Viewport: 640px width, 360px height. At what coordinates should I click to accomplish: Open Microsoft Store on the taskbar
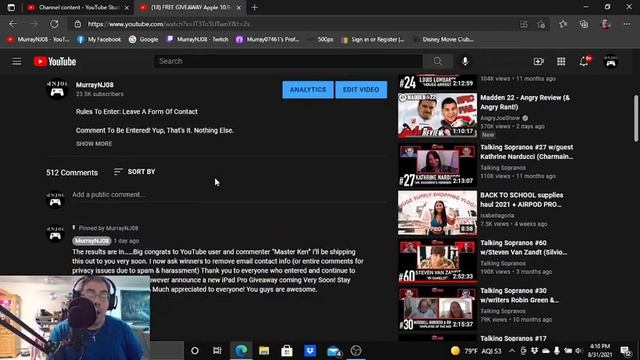[287, 350]
